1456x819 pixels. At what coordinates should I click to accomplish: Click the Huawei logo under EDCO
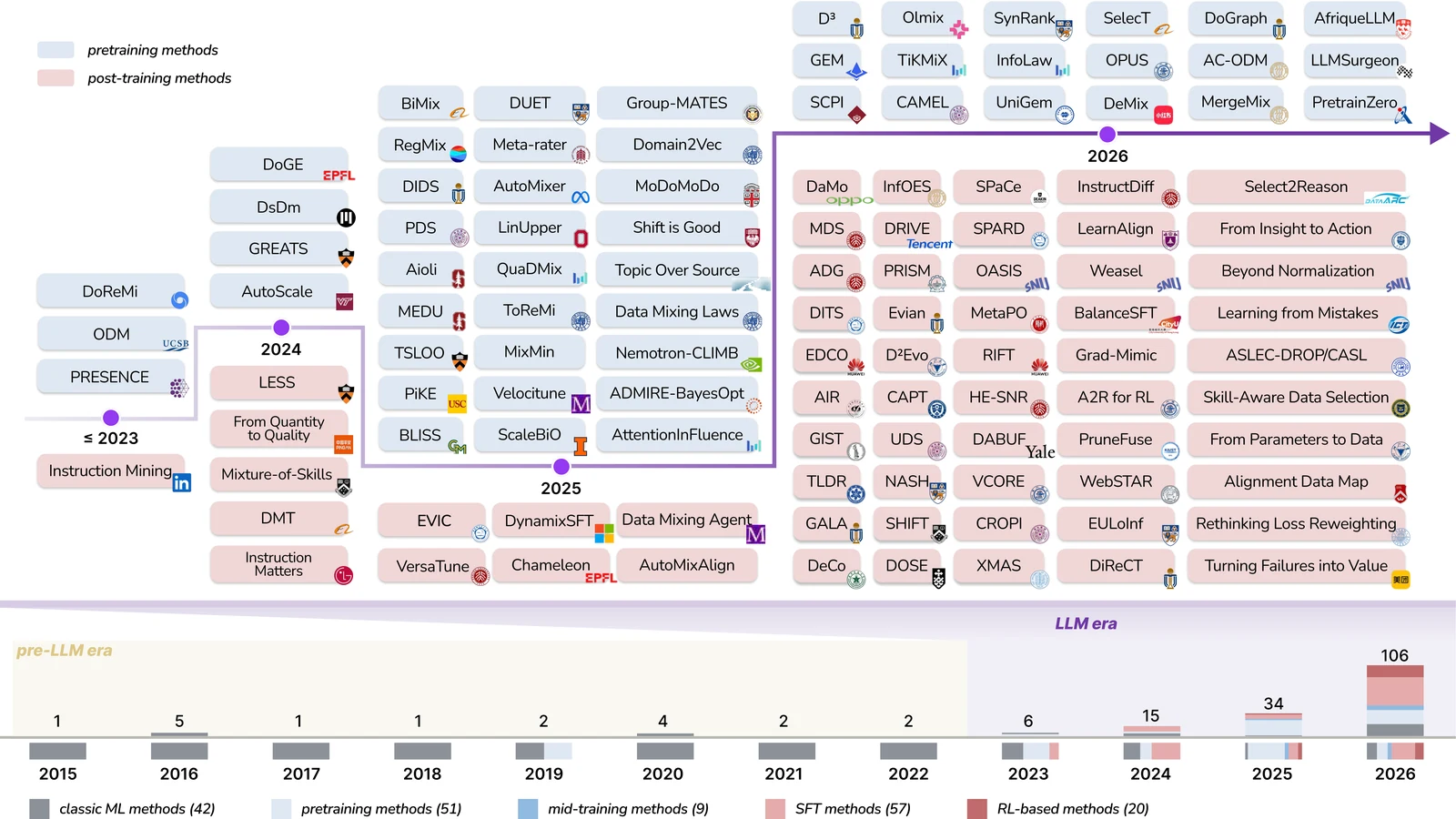tap(855, 368)
